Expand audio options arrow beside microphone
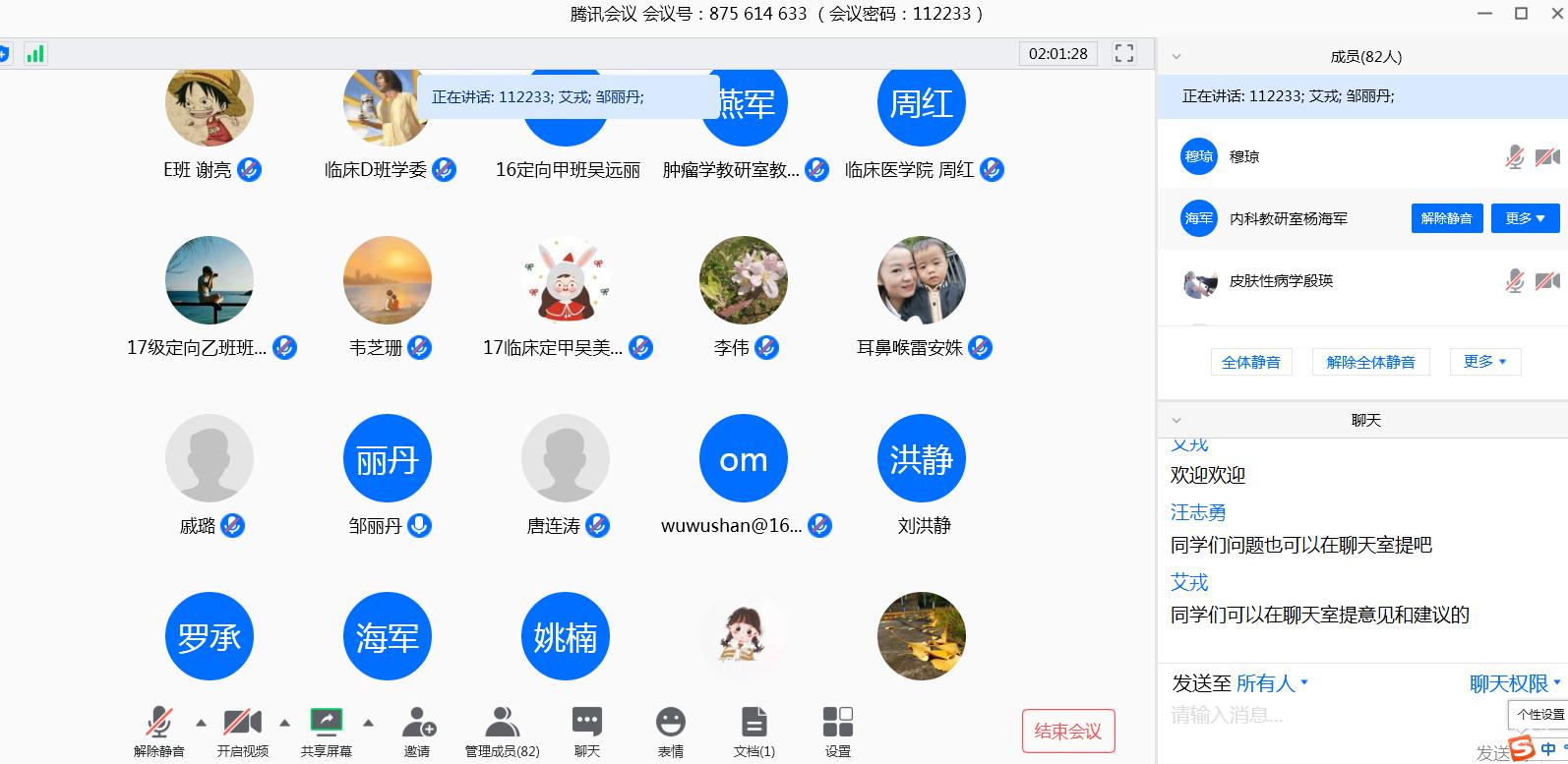Image resolution: width=1568 pixels, height=764 pixels. tap(201, 723)
